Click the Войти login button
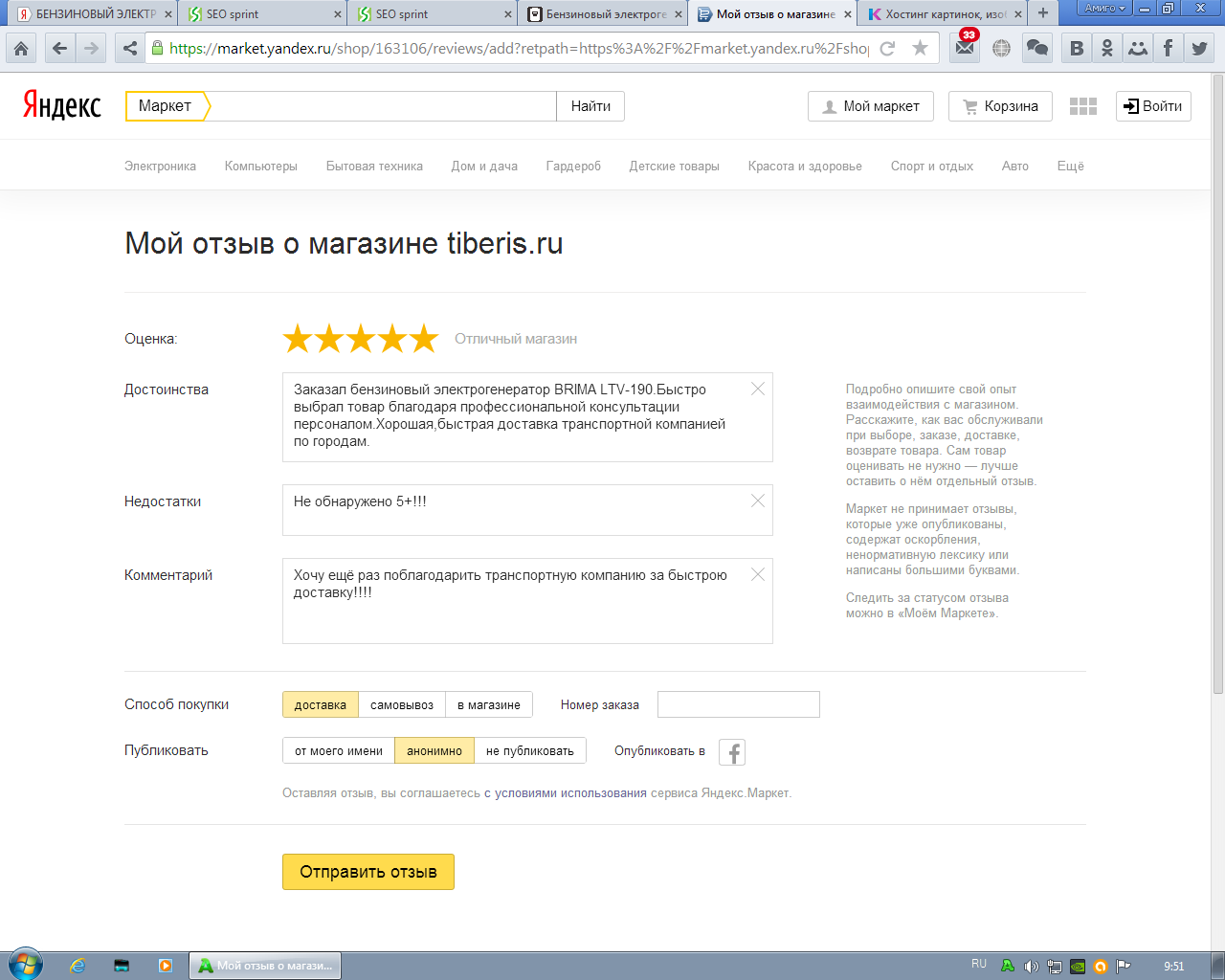 pos(1153,106)
